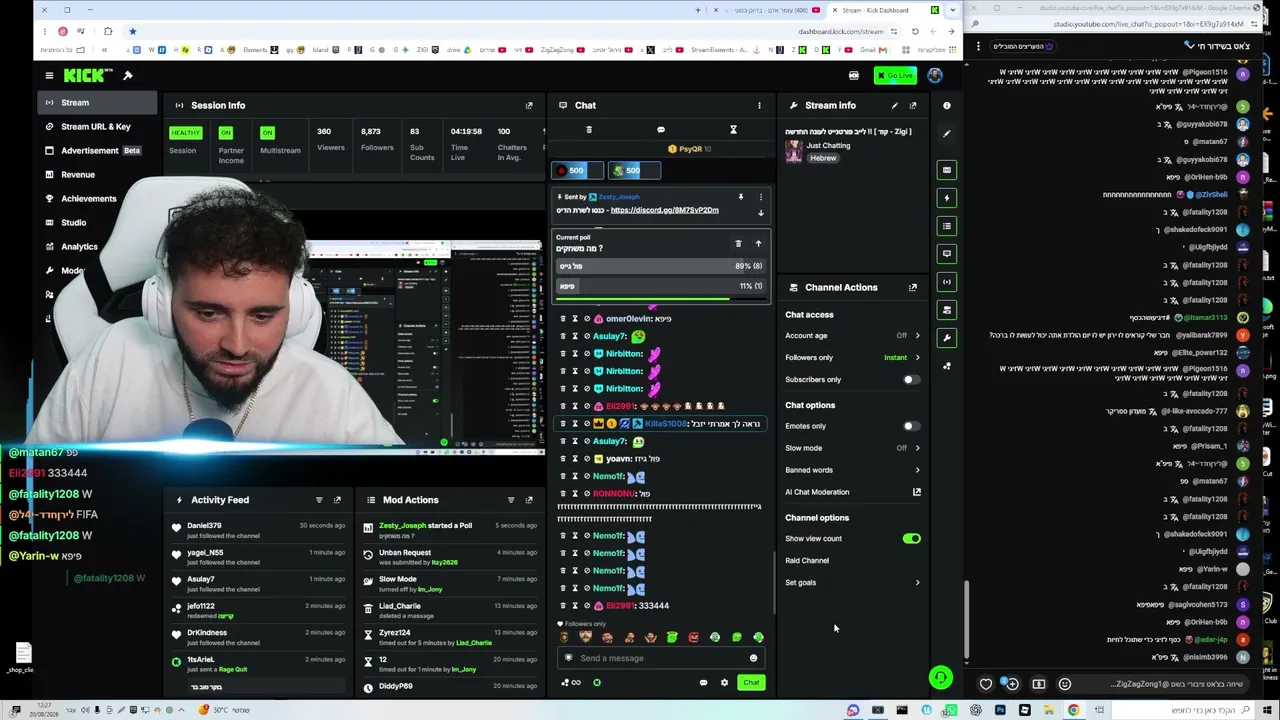Open the Chat panel three-dot menu
This screenshot has height=720, width=1280.
pyautogui.click(x=759, y=105)
